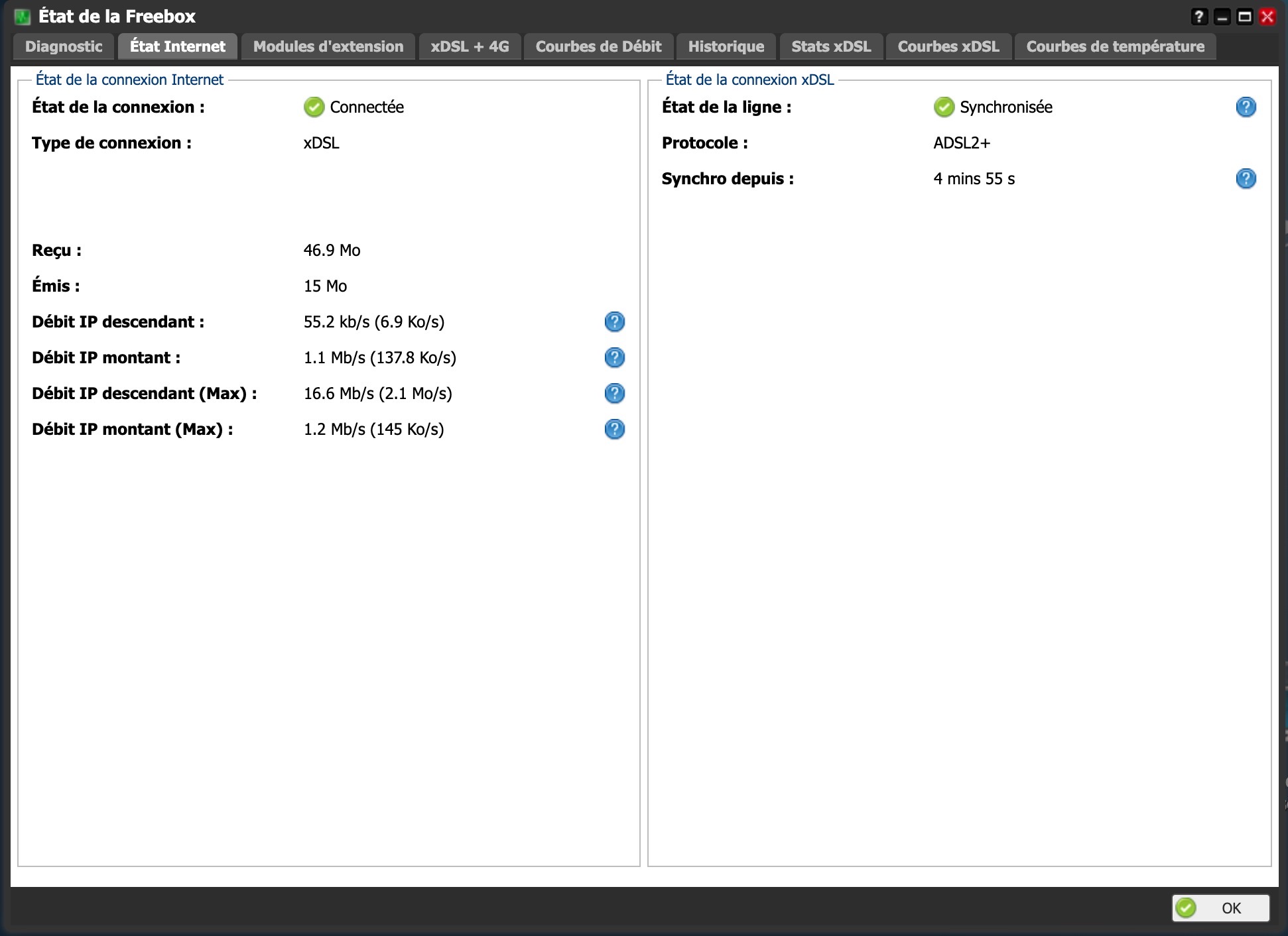Open the Modules d'extension tab

pos(328,46)
